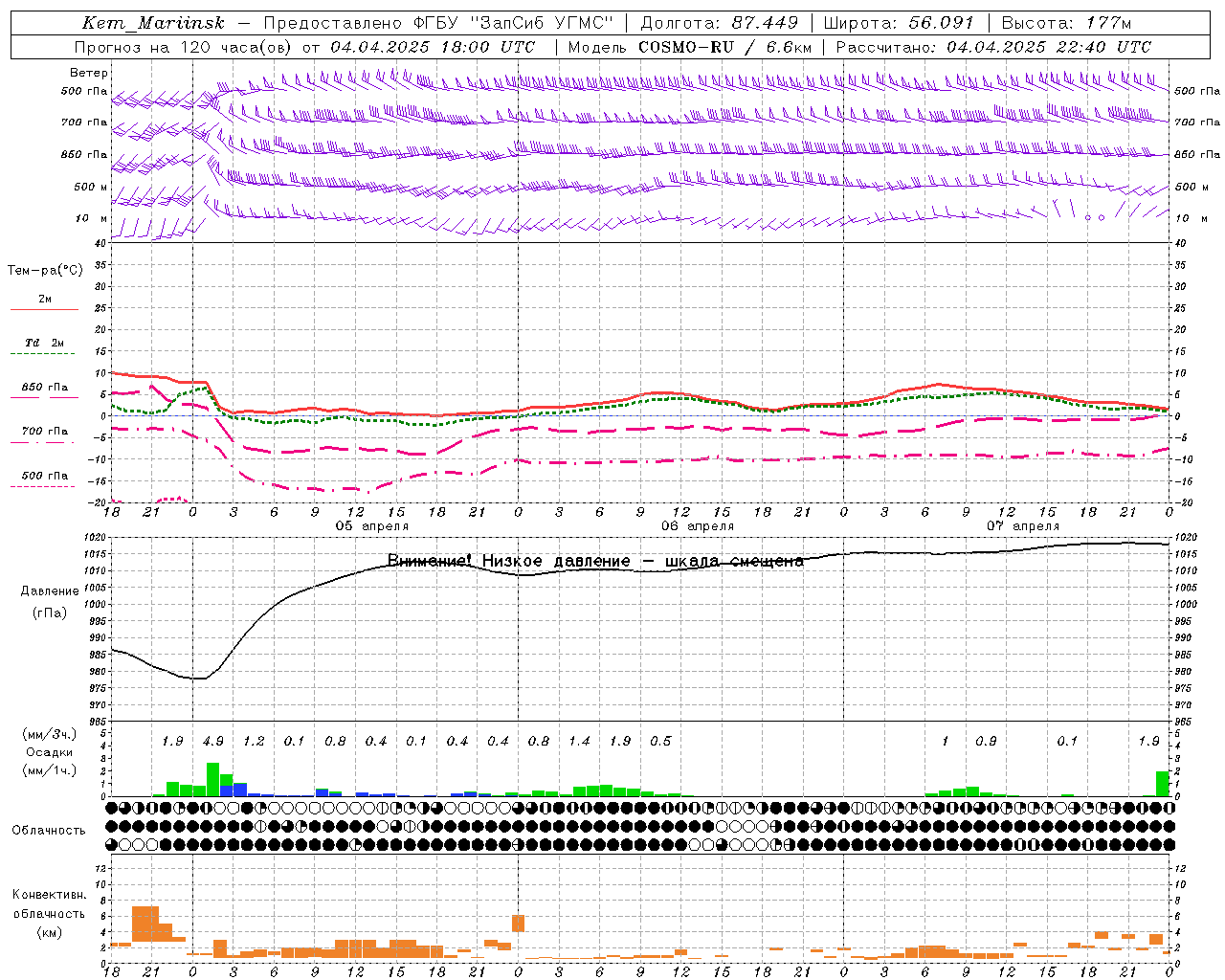Click the 3-hour precipitation value '0.5'
This screenshot has width=1225, height=980.
click(660, 741)
